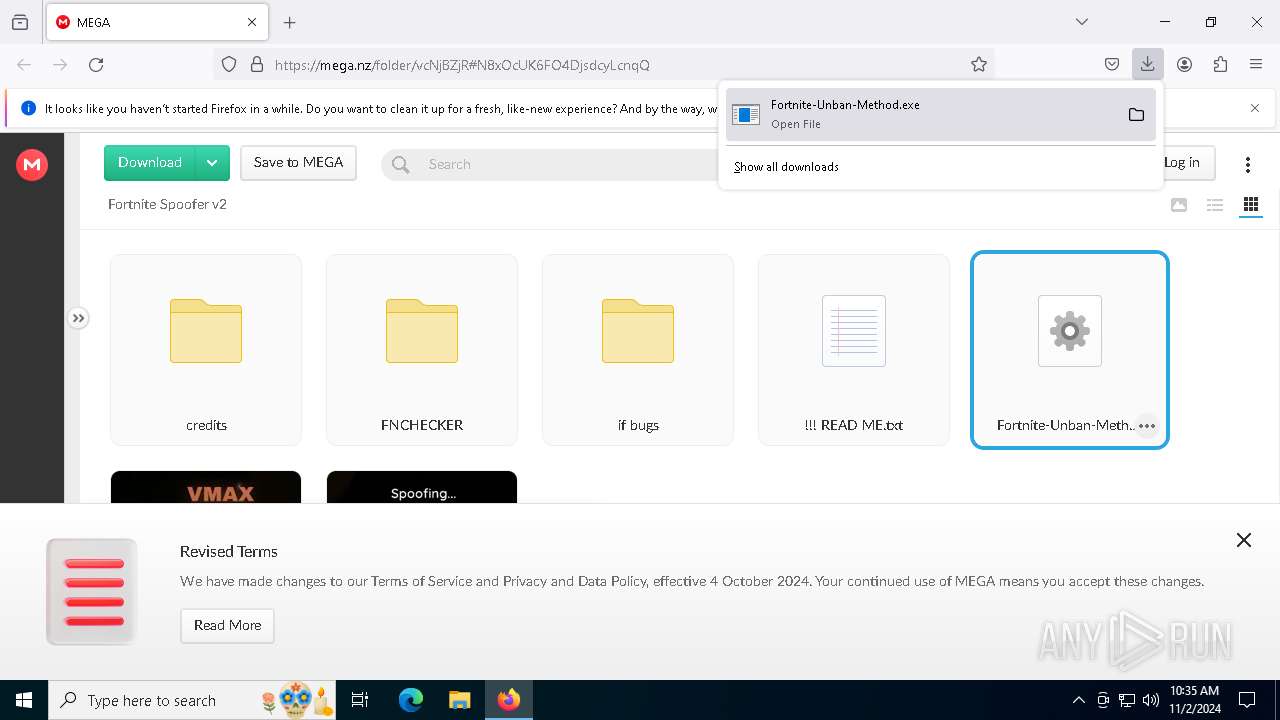Show download in containing folder
This screenshot has height=720, width=1280.
(1136, 114)
